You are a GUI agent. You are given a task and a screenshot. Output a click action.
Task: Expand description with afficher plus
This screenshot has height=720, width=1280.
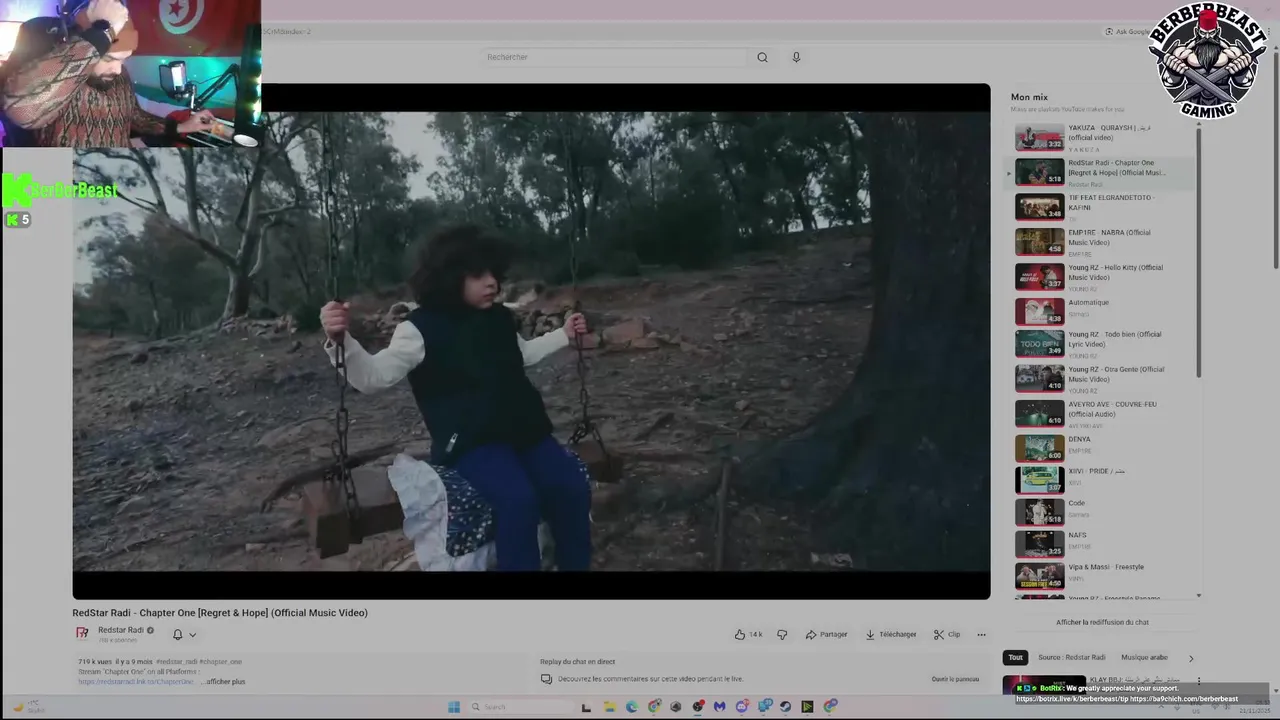coord(225,681)
